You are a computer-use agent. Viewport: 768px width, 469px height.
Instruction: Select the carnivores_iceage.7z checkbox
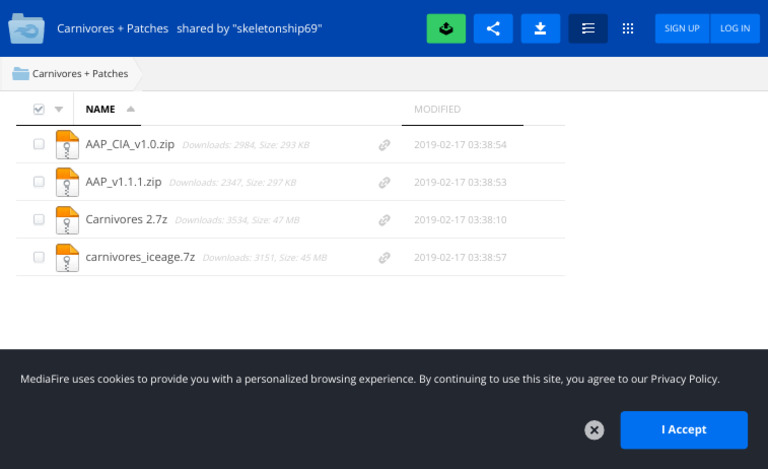click(x=39, y=257)
